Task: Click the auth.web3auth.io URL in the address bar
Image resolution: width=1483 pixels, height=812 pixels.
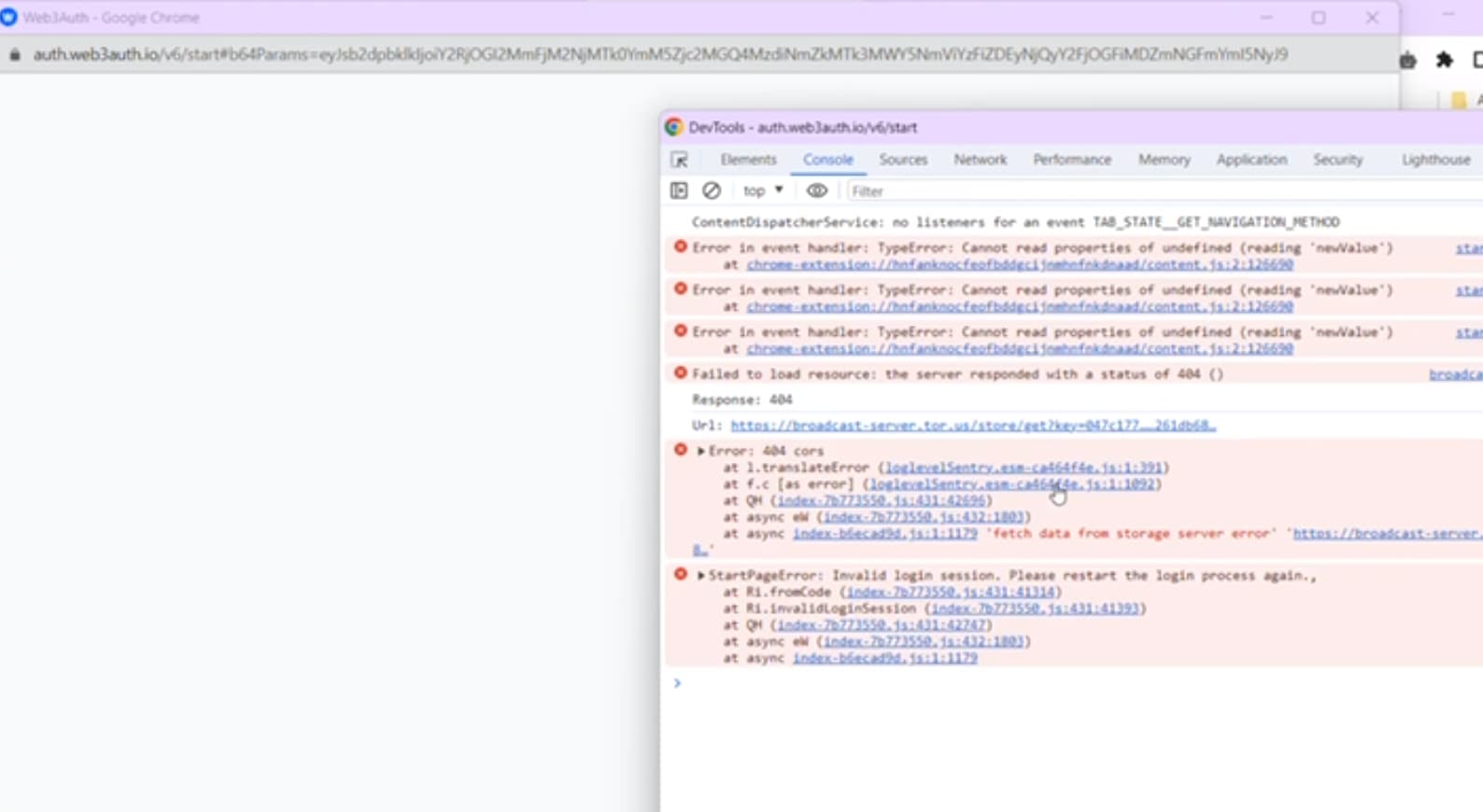Action: (660, 55)
